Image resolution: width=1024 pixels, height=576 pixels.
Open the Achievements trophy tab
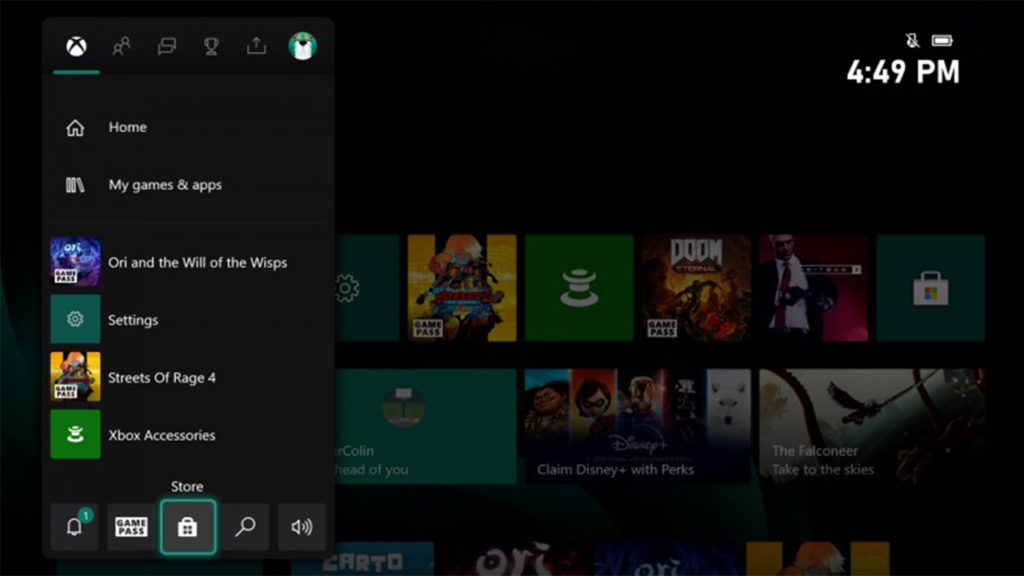(211, 46)
